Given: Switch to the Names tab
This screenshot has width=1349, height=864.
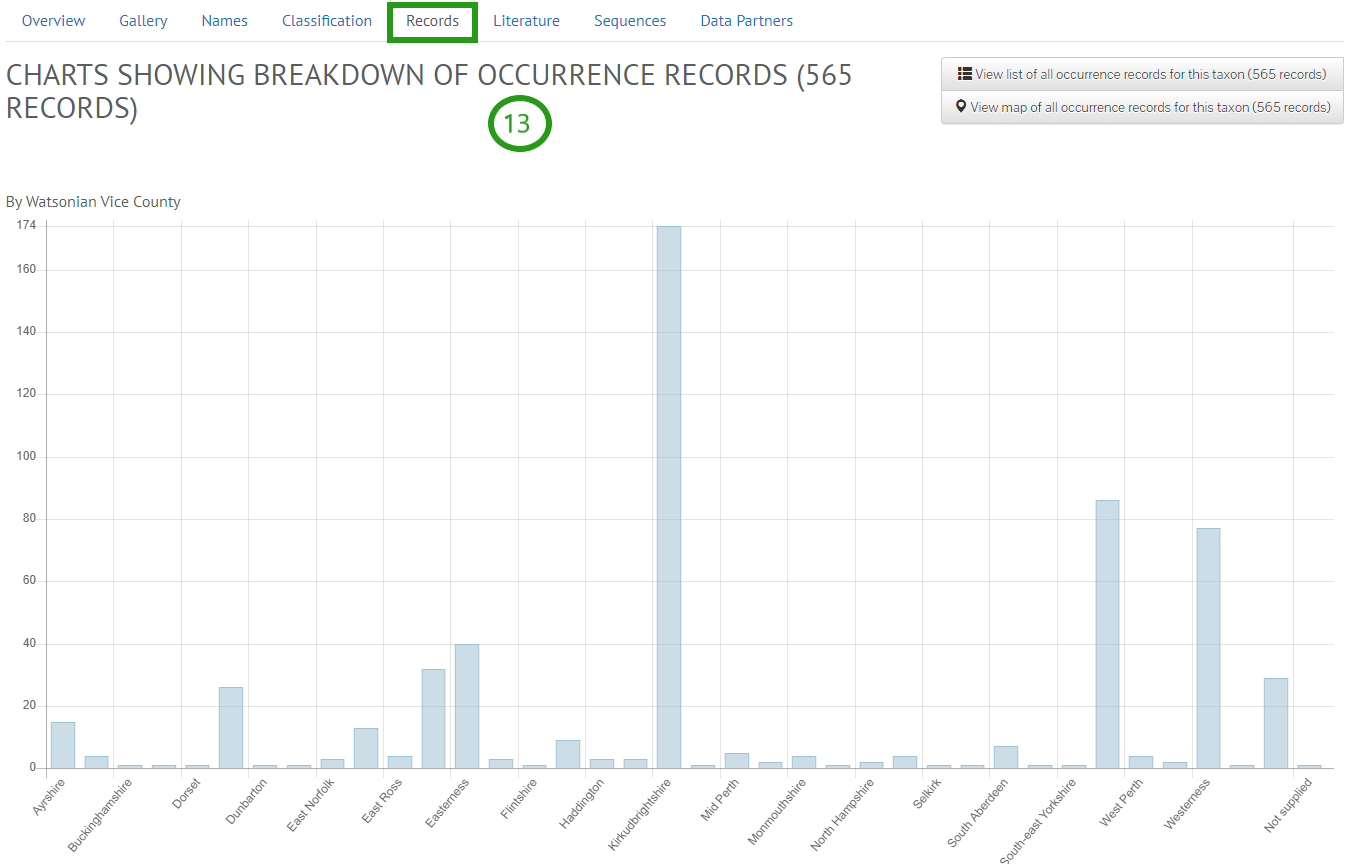Looking at the screenshot, I should tap(224, 20).
